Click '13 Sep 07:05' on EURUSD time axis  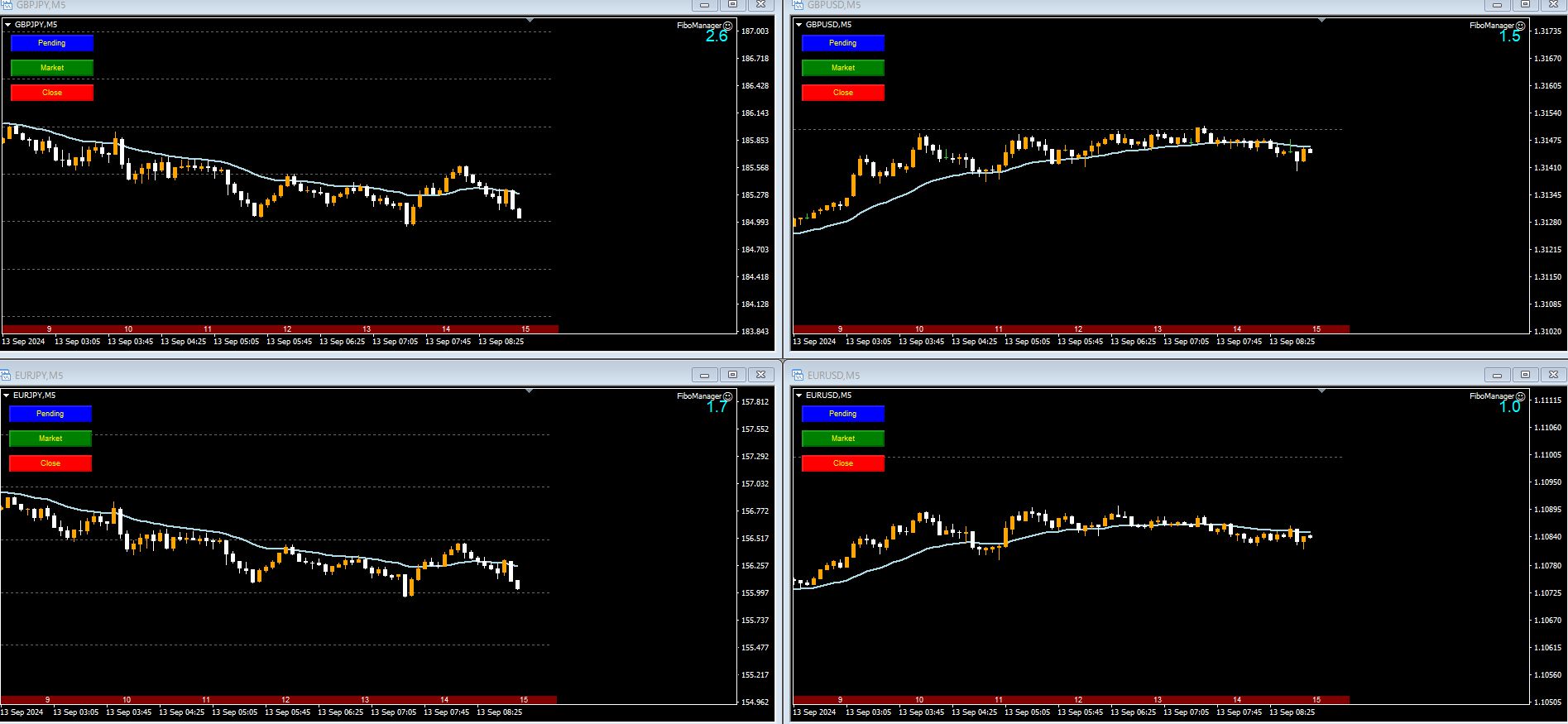1187,712
